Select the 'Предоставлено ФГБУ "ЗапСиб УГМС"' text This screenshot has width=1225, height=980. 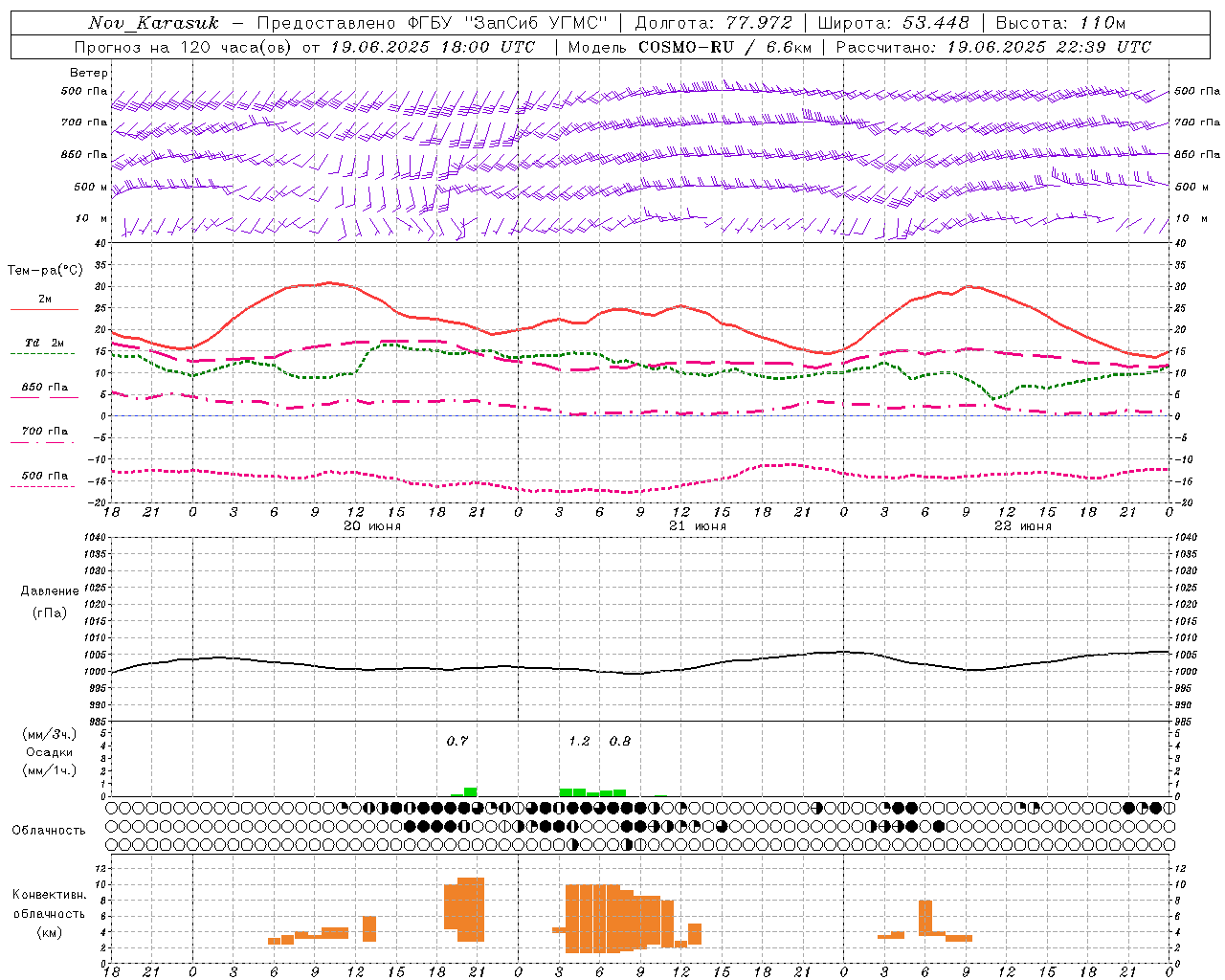tap(433, 23)
